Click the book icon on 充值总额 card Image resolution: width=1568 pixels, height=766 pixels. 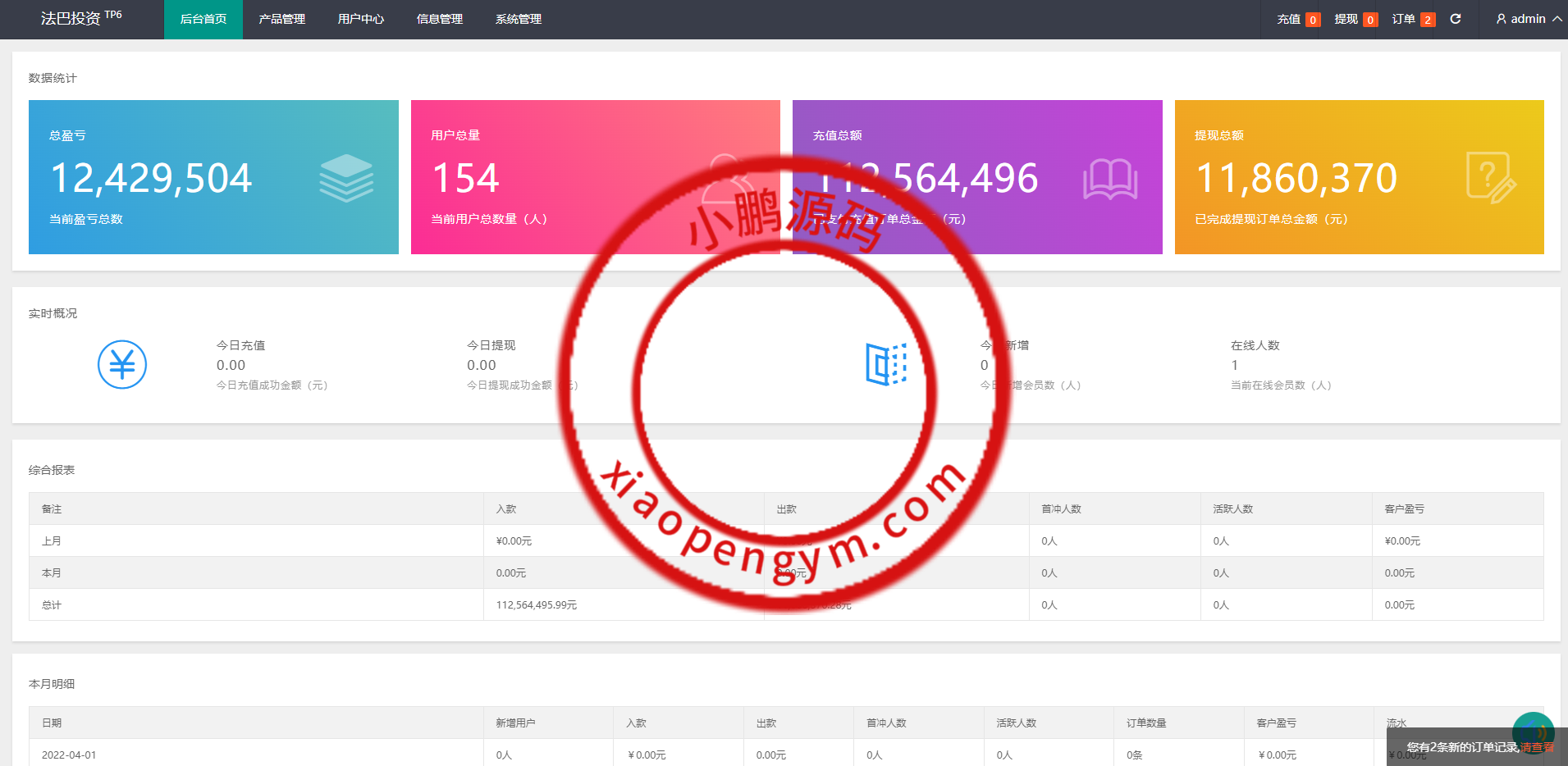(x=1109, y=179)
